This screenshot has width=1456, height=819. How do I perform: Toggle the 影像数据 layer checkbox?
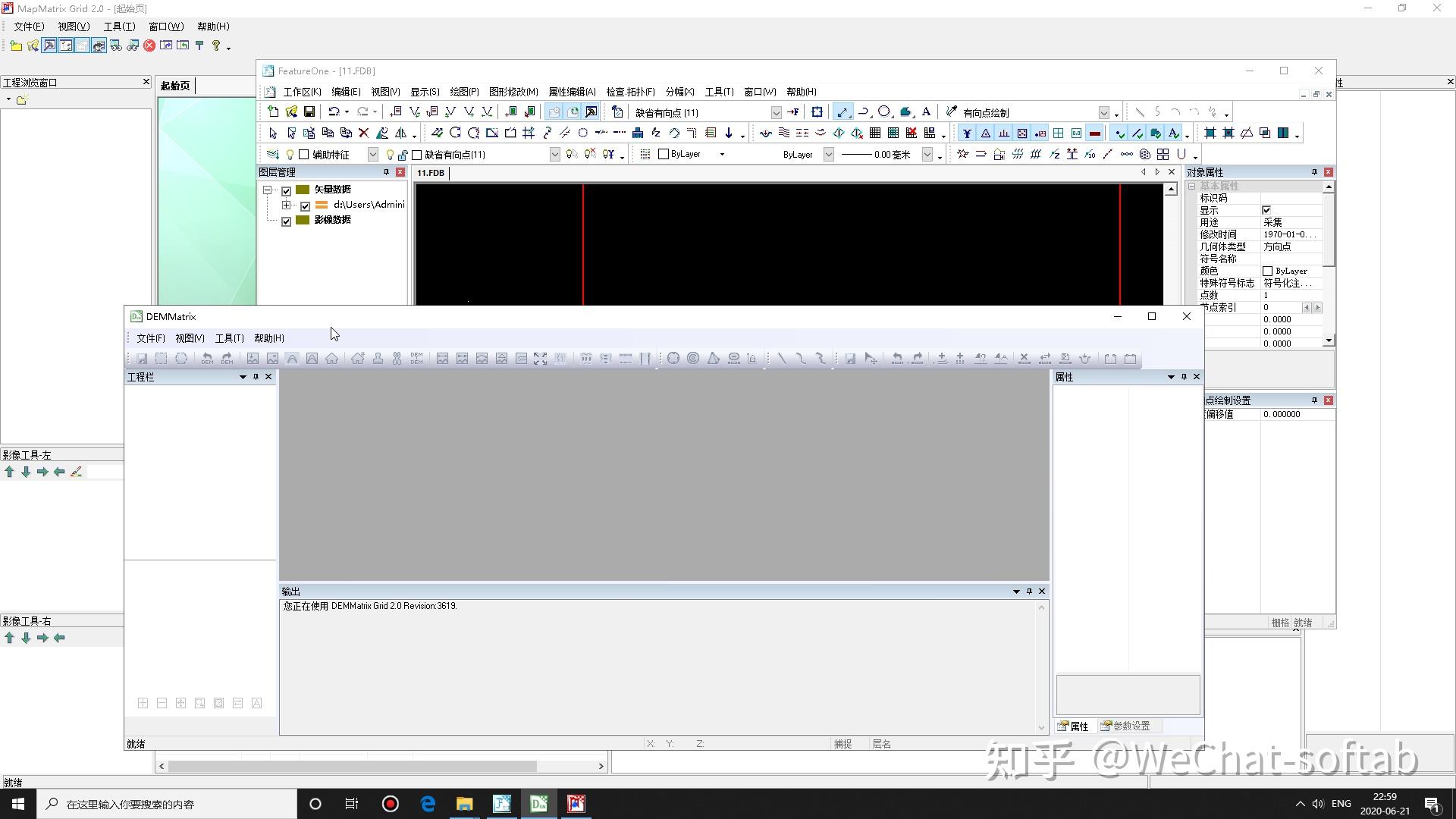[x=287, y=221]
